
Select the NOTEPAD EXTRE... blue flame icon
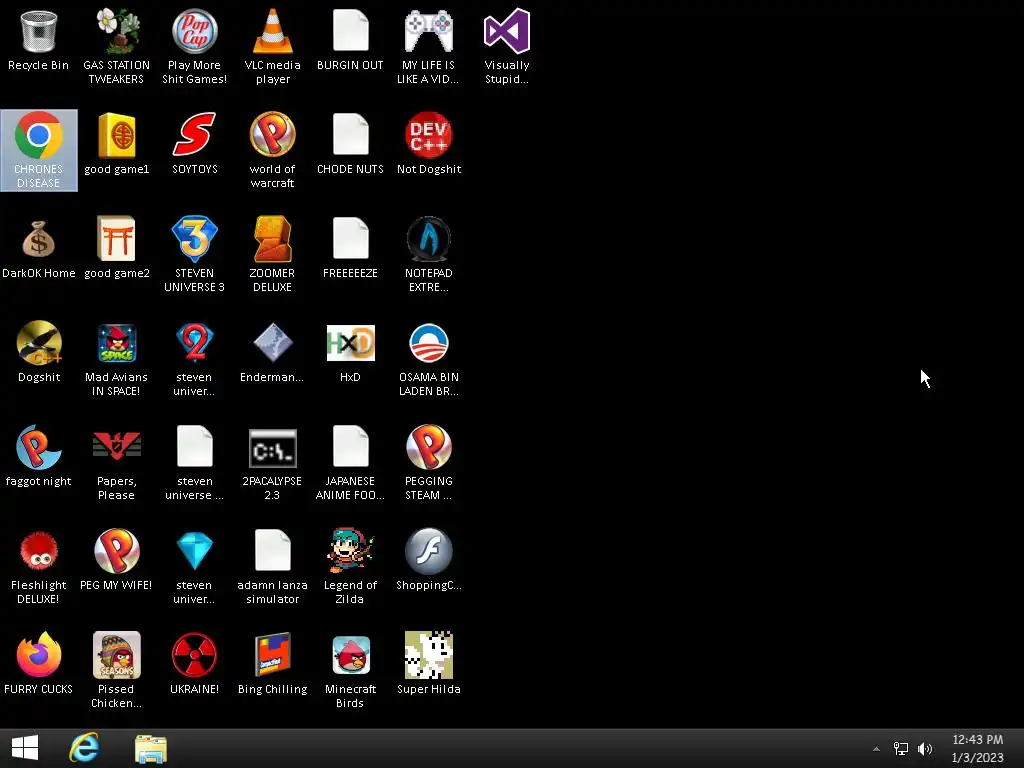tap(428, 238)
